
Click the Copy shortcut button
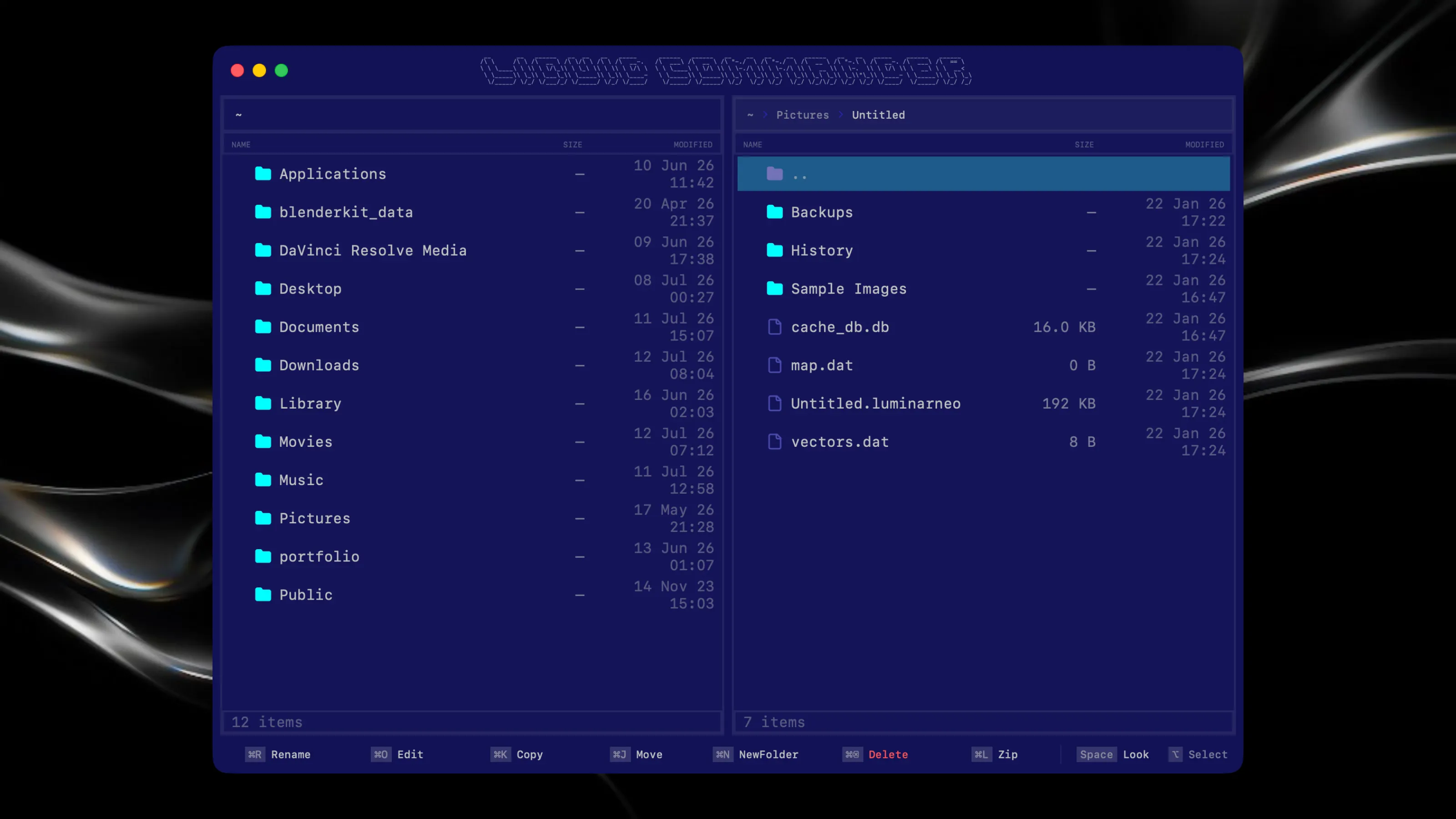point(516,754)
